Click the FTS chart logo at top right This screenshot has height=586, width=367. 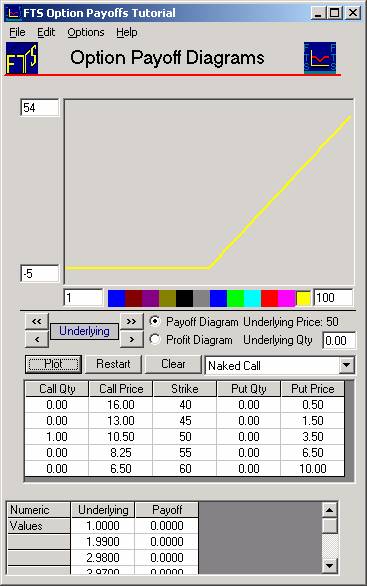tap(320, 58)
